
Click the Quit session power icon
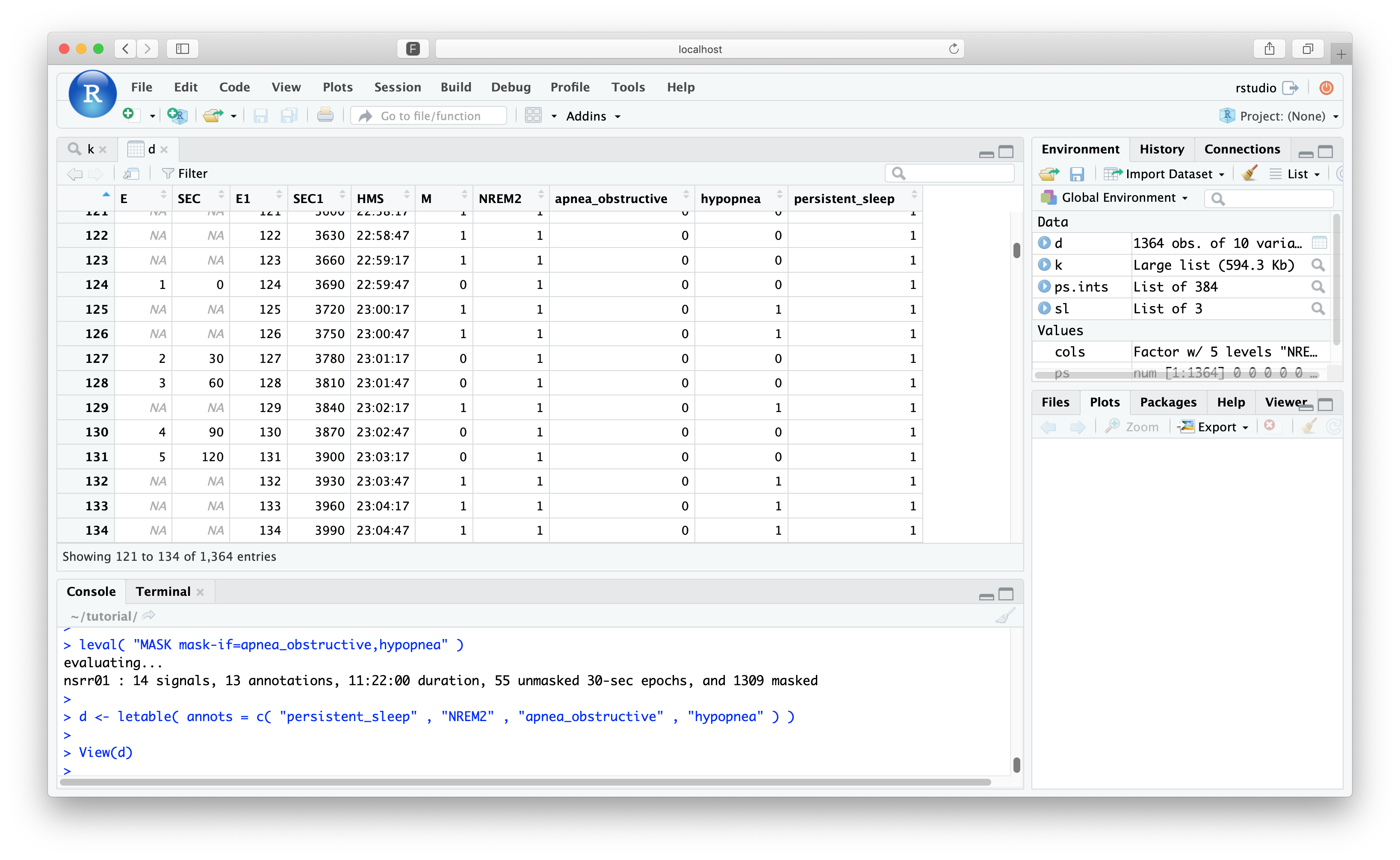[1326, 88]
